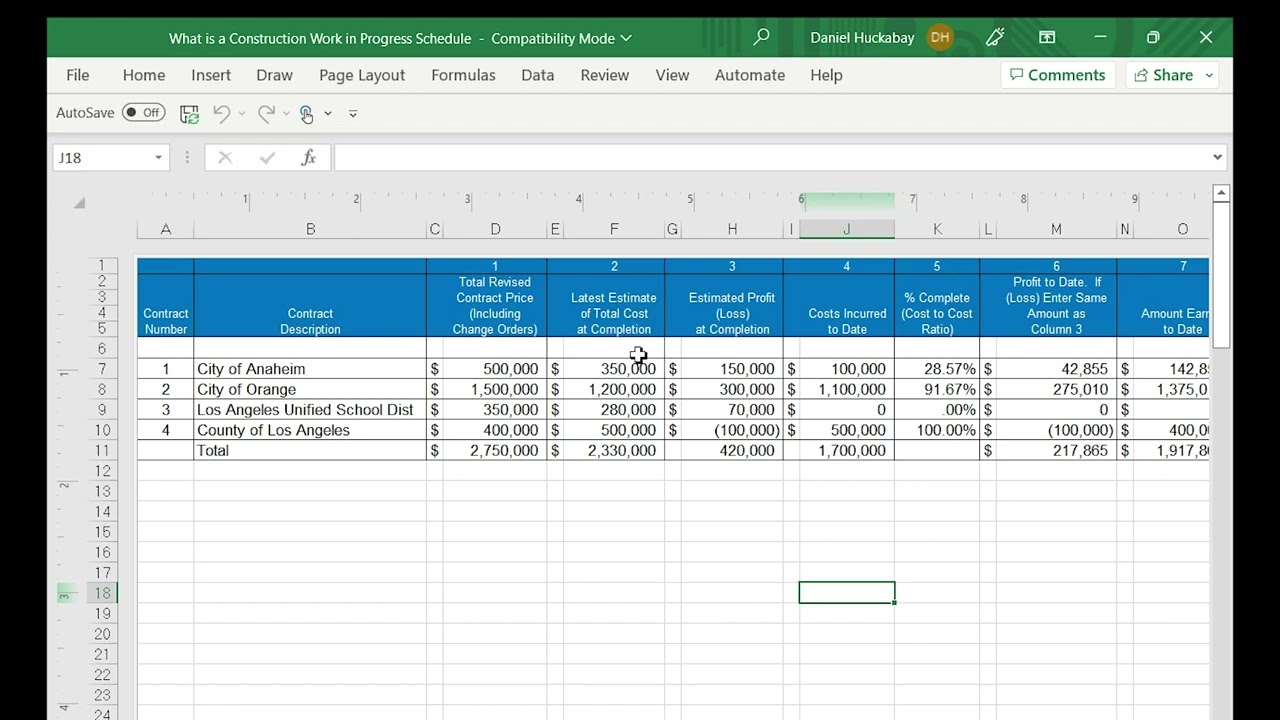Click the Comments button
1280x720 pixels.
[1058, 75]
